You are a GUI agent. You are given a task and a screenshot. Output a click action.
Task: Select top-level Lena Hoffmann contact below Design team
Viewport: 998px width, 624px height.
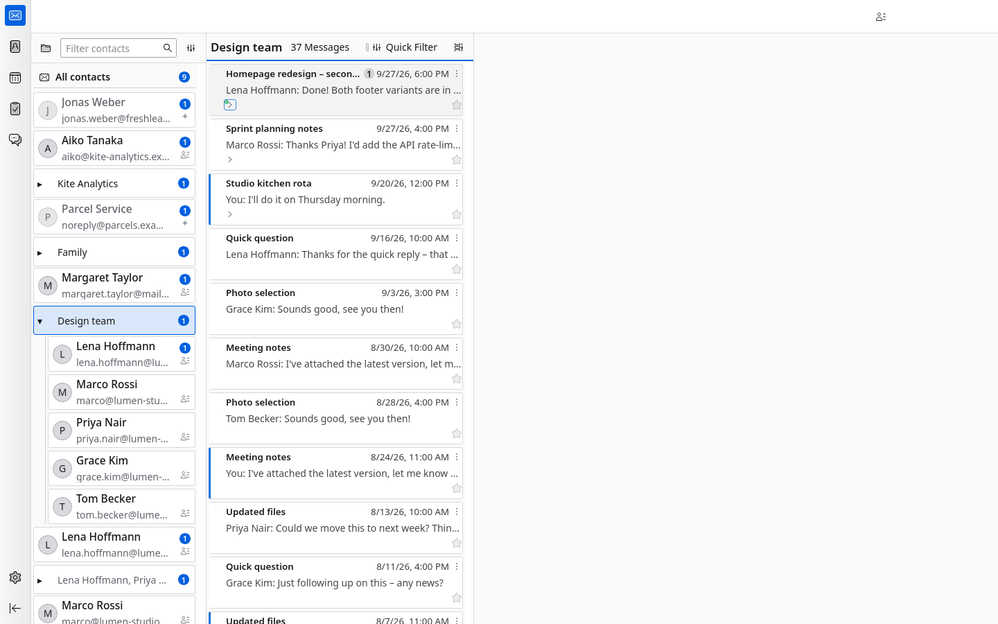point(114,544)
